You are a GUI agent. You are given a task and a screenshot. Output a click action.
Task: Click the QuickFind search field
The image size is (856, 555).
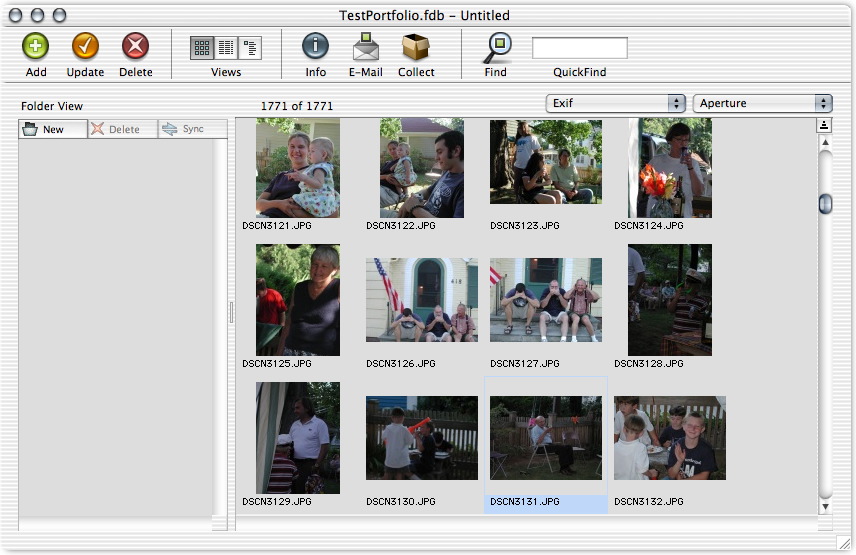tap(579, 48)
